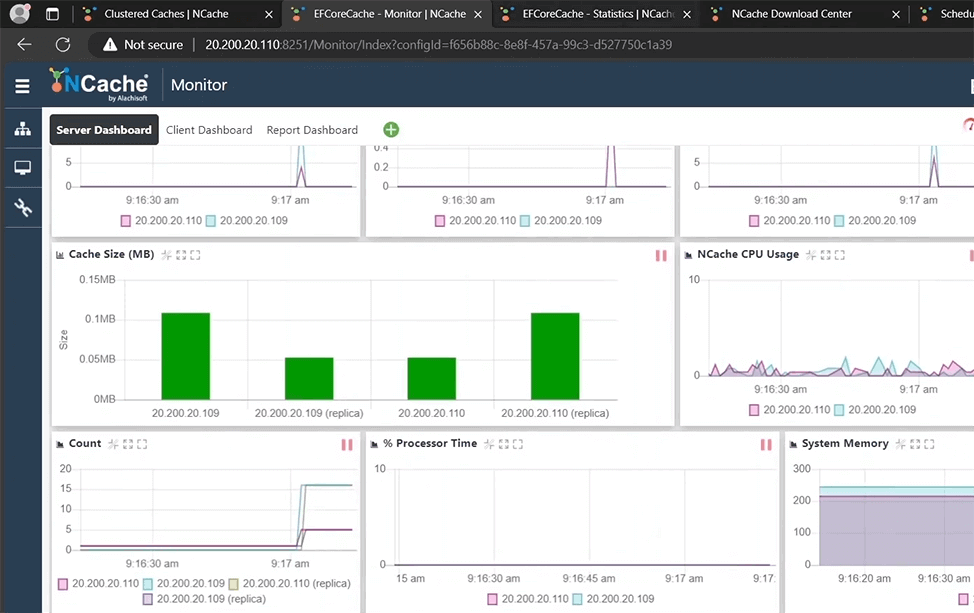Switch to EFCoreCache - Statistics browser tab

click(x=598, y=14)
